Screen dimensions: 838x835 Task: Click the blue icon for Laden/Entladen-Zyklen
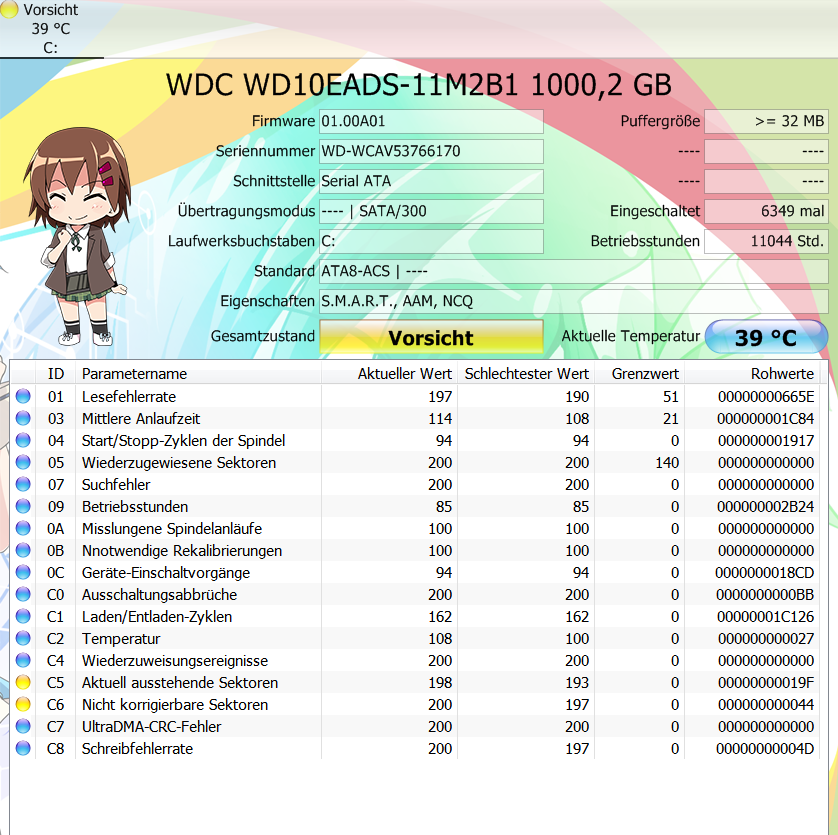click(x=23, y=616)
